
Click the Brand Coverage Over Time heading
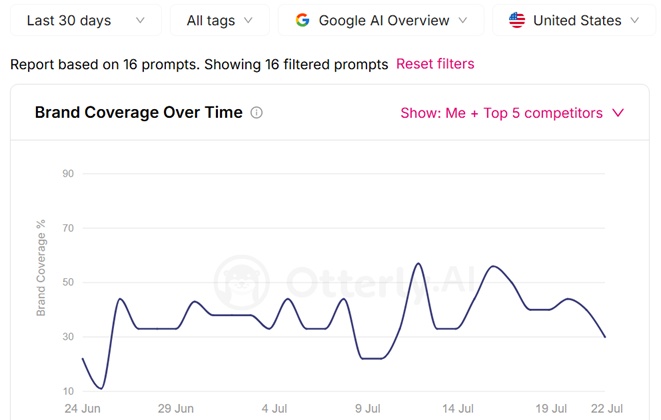139,113
